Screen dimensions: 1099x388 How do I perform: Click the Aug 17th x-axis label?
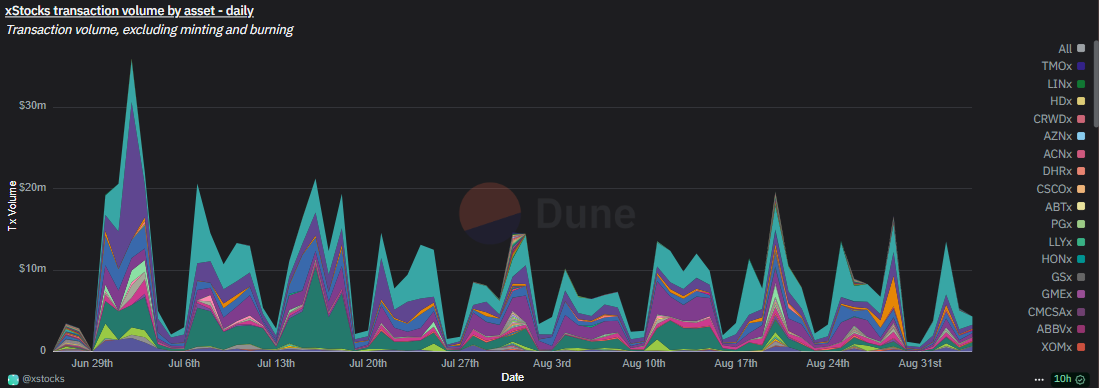pyautogui.click(x=736, y=363)
